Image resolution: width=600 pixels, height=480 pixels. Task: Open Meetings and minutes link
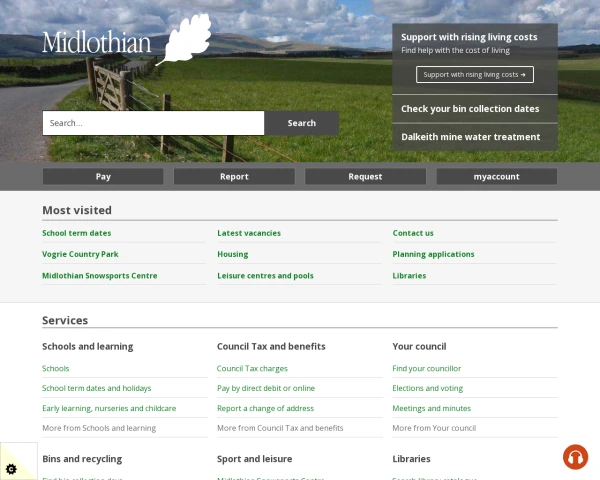(x=432, y=408)
